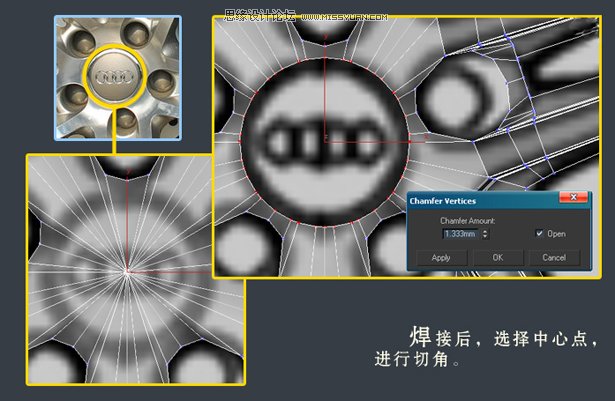Click the Audi wheel reference photo
The width and height of the screenshot is (615, 401).
[x=118, y=78]
